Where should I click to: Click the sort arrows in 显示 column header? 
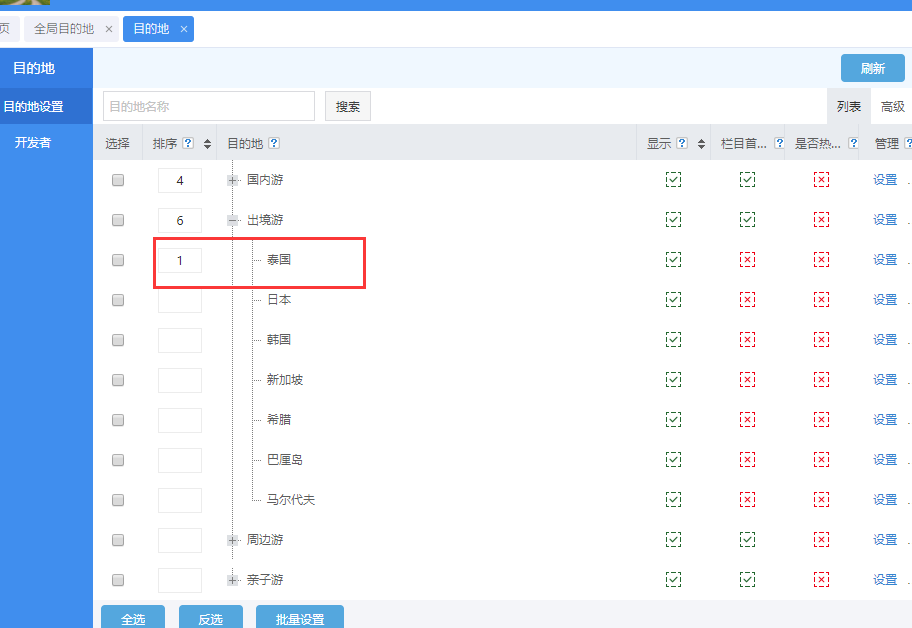tap(702, 143)
